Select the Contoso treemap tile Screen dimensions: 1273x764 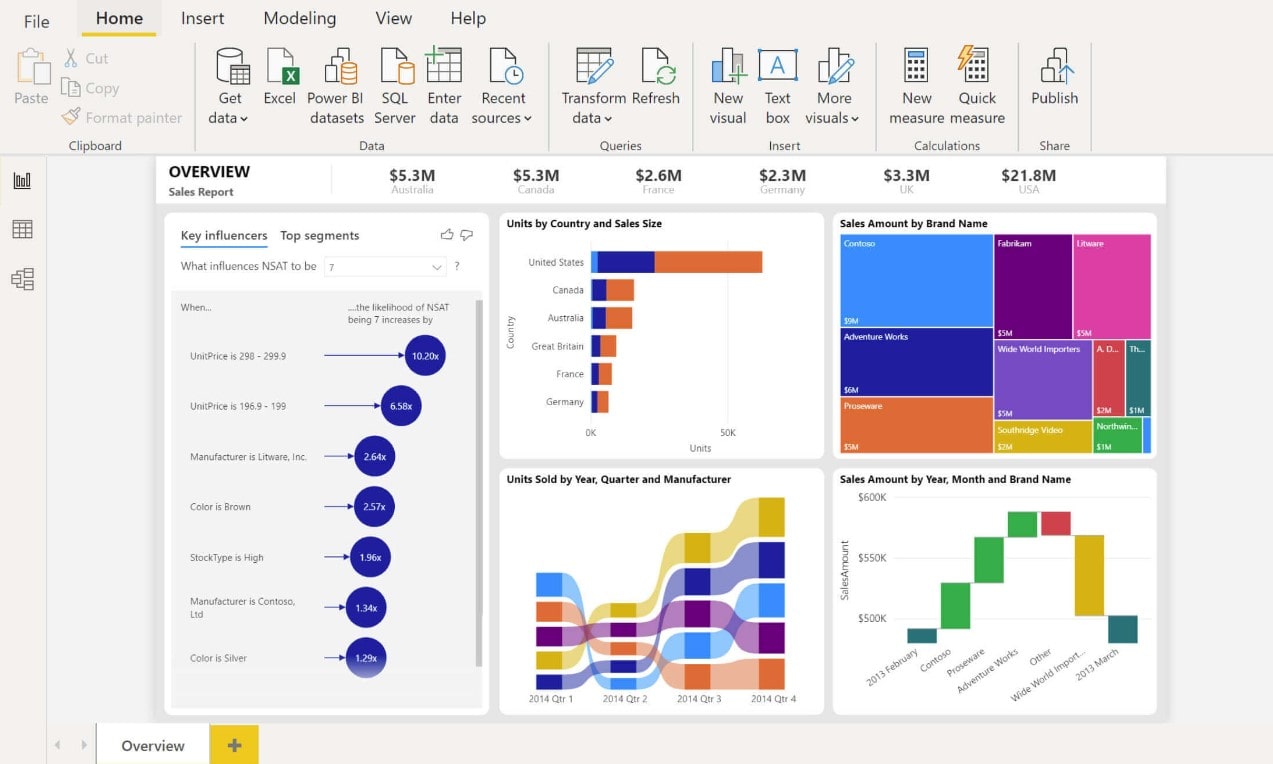[x=916, y=281]
